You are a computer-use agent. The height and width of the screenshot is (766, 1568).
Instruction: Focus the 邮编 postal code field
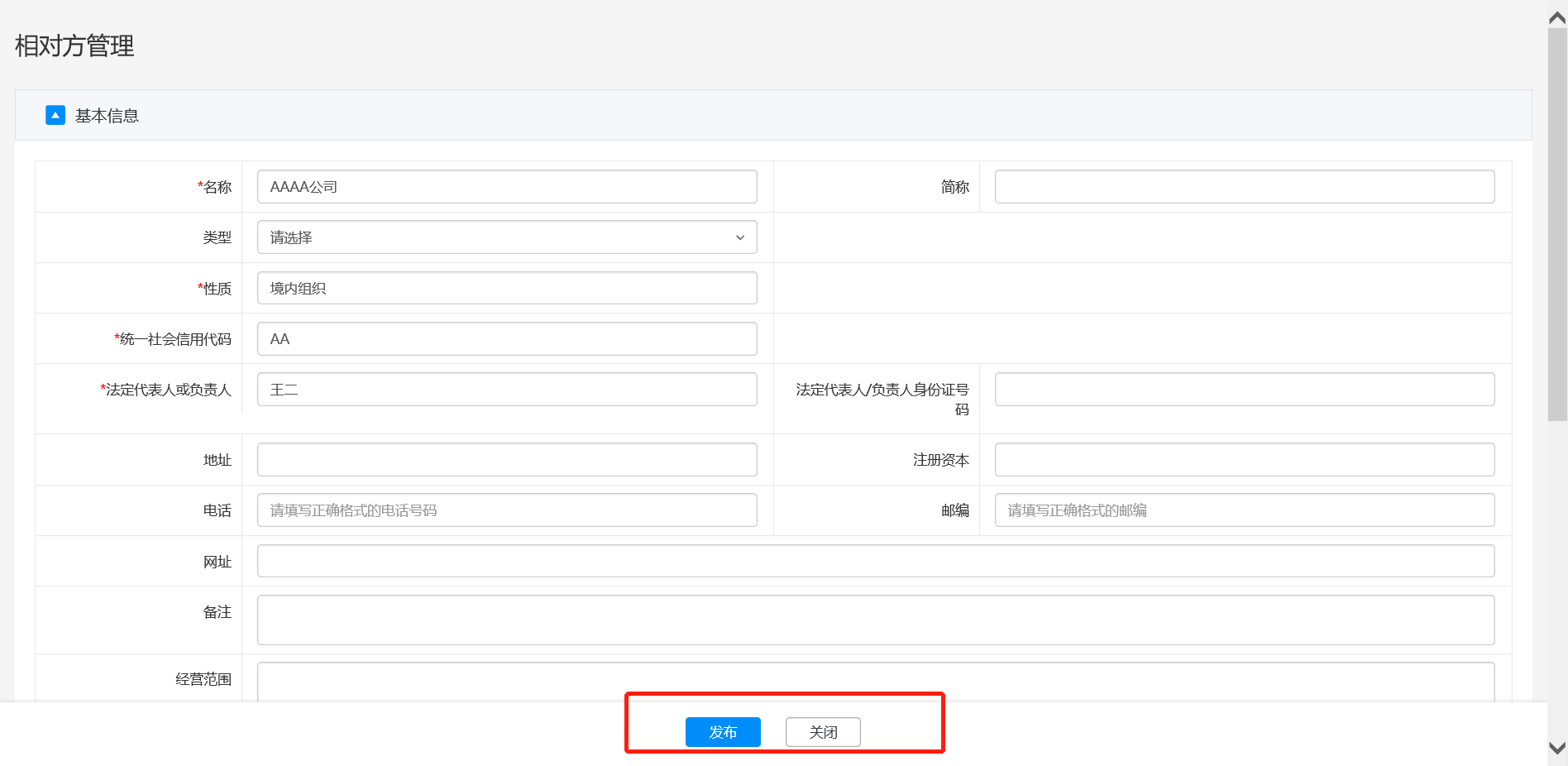tap(1244, 510)
